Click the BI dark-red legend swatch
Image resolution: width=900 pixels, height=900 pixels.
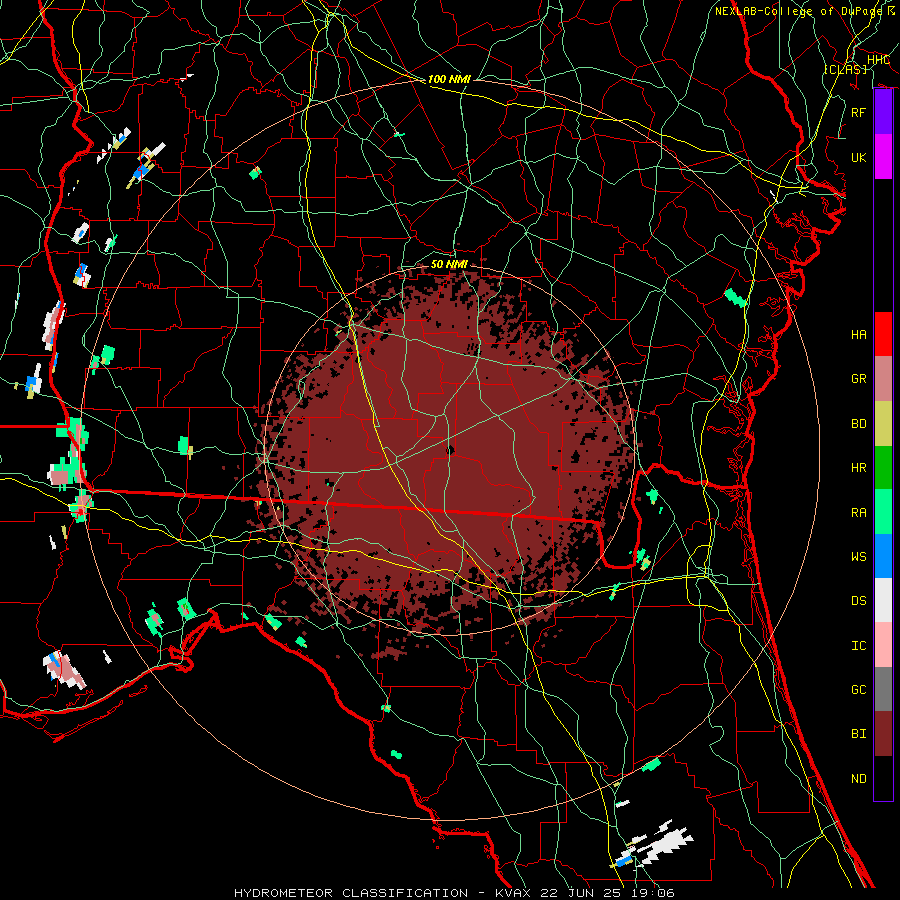883,734
